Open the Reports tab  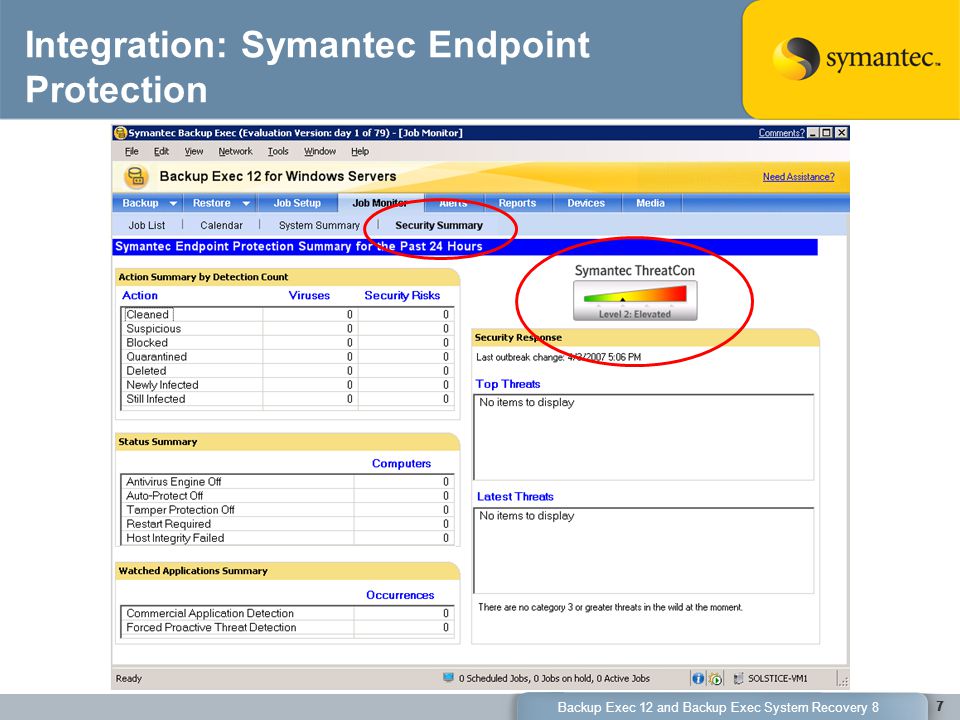click(517, 203)
